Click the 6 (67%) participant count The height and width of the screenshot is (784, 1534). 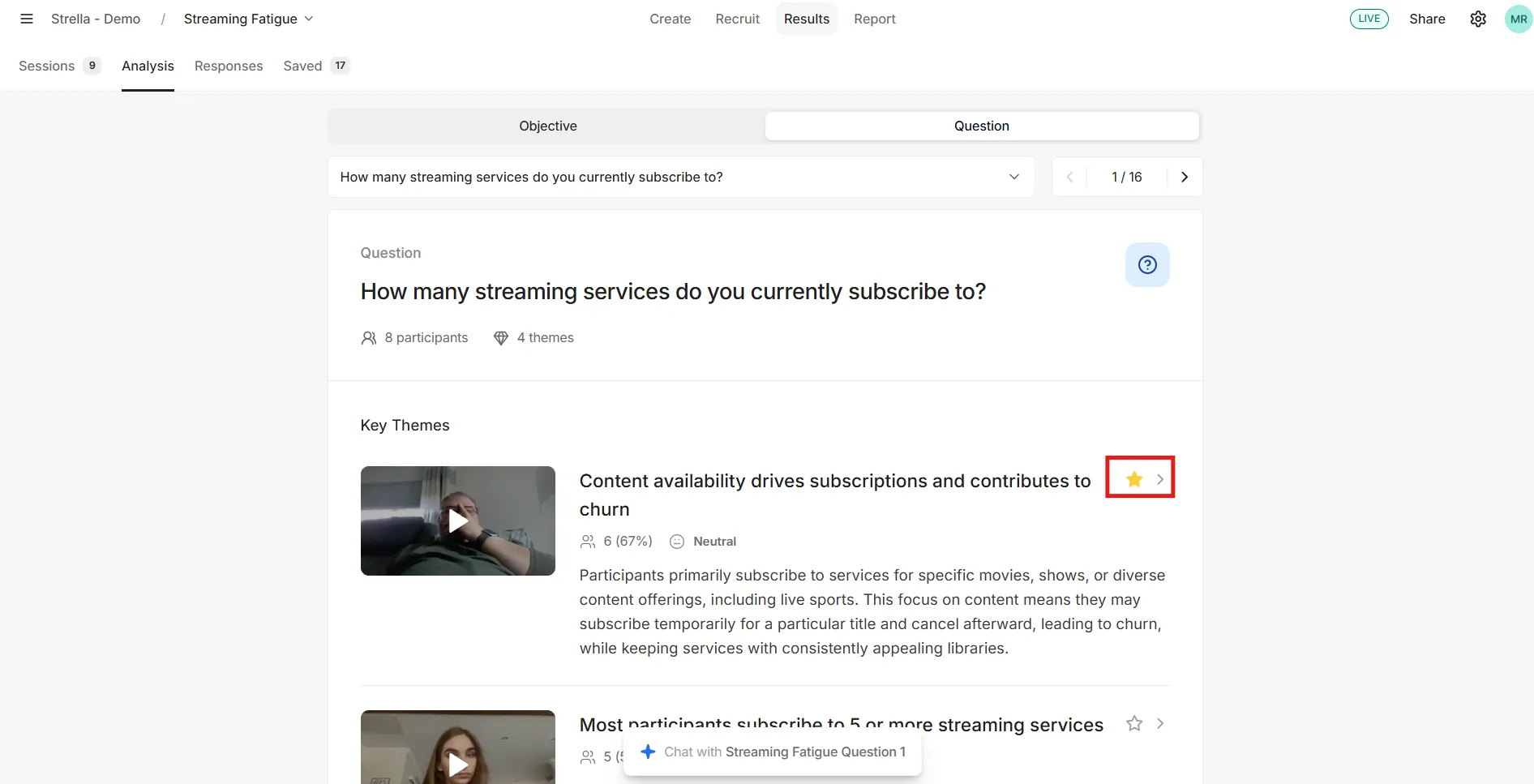pyautogui.click(x=616, y=541)
